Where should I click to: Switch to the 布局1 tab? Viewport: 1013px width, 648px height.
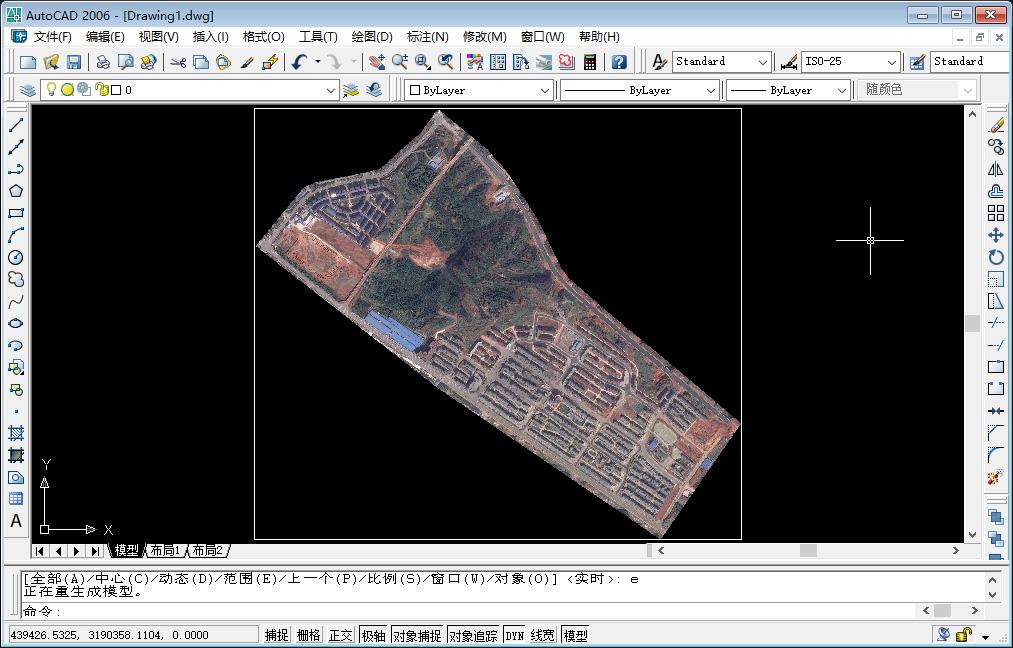click(x=165, y=550)
